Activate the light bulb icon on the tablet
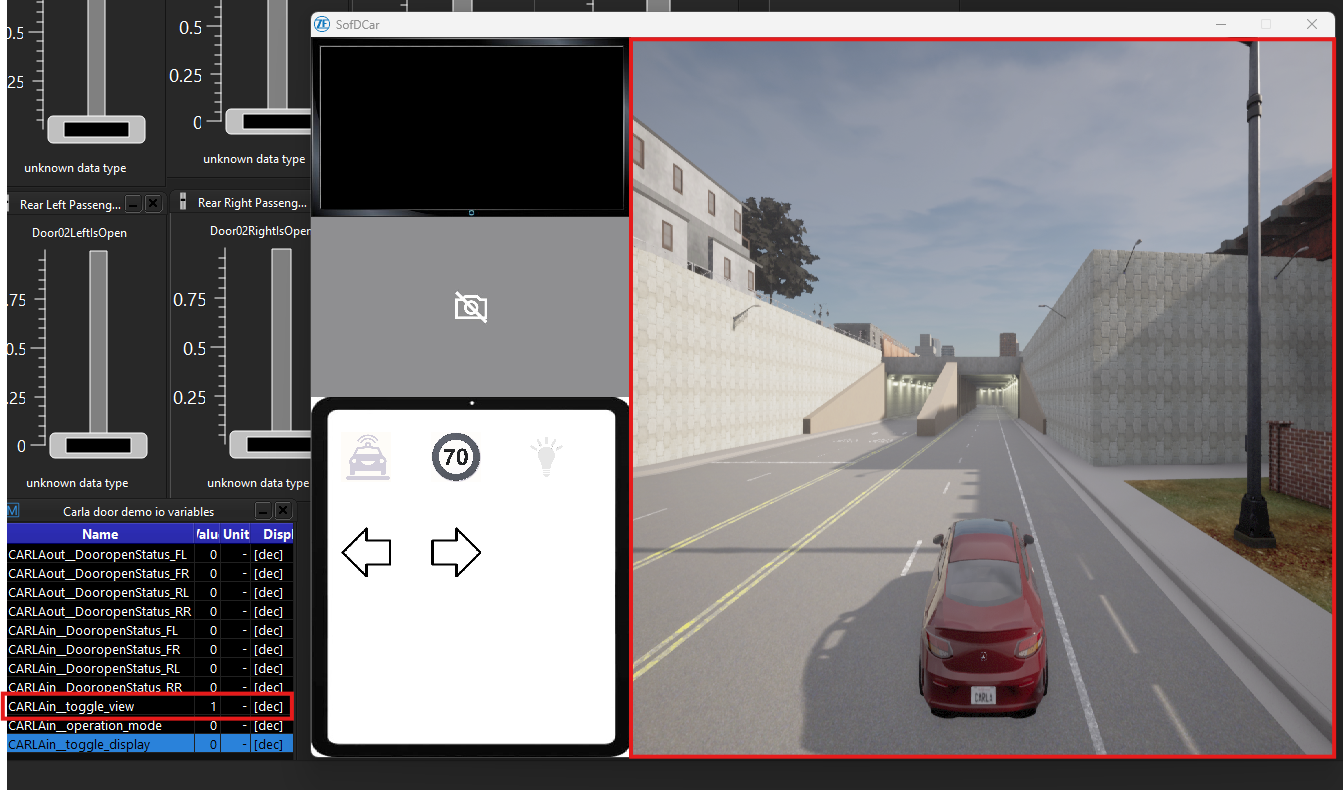The width and height of the screenshot is (1343, 790). tap(546, 456)
